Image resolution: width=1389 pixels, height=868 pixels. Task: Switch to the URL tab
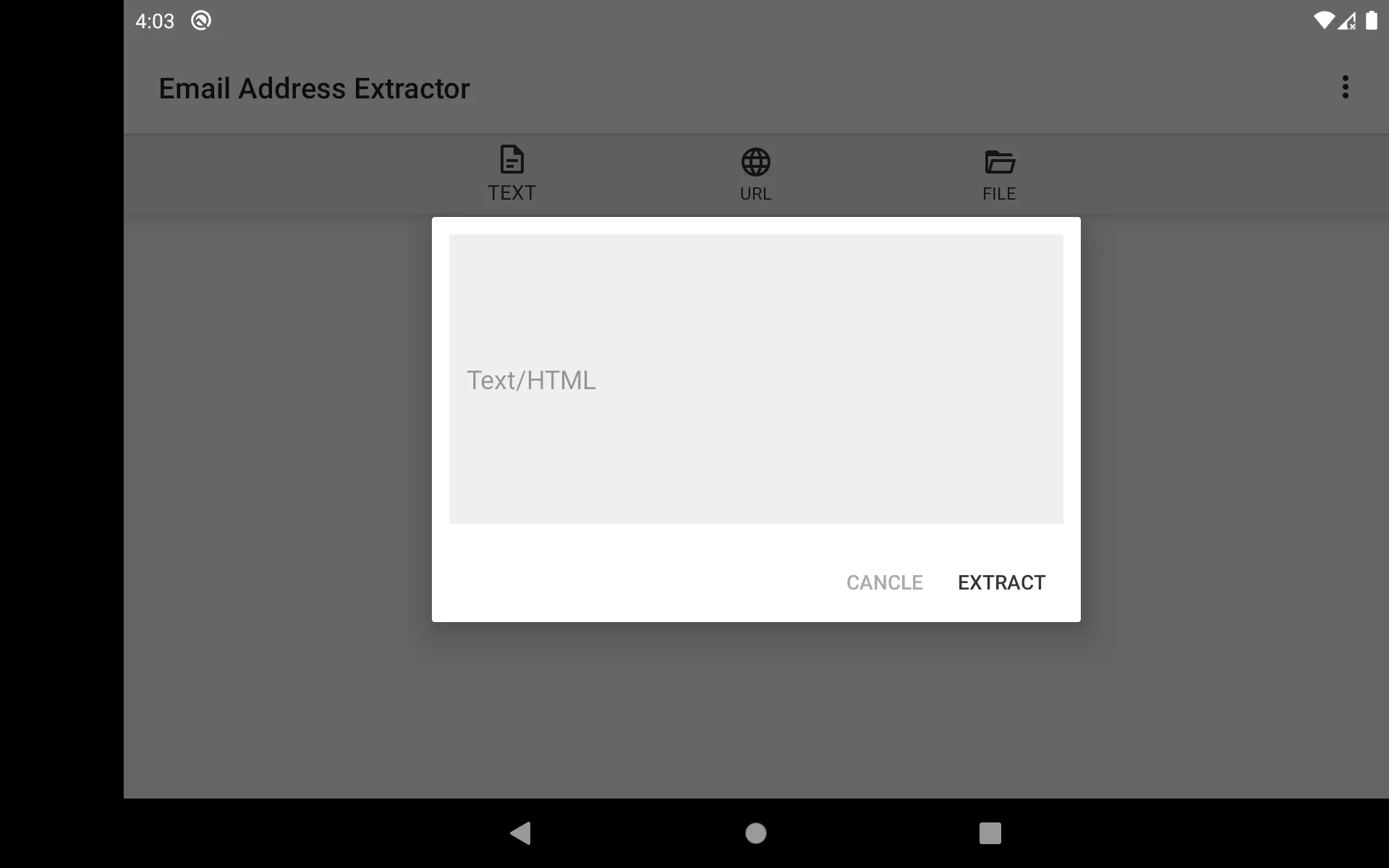point(755,173)
